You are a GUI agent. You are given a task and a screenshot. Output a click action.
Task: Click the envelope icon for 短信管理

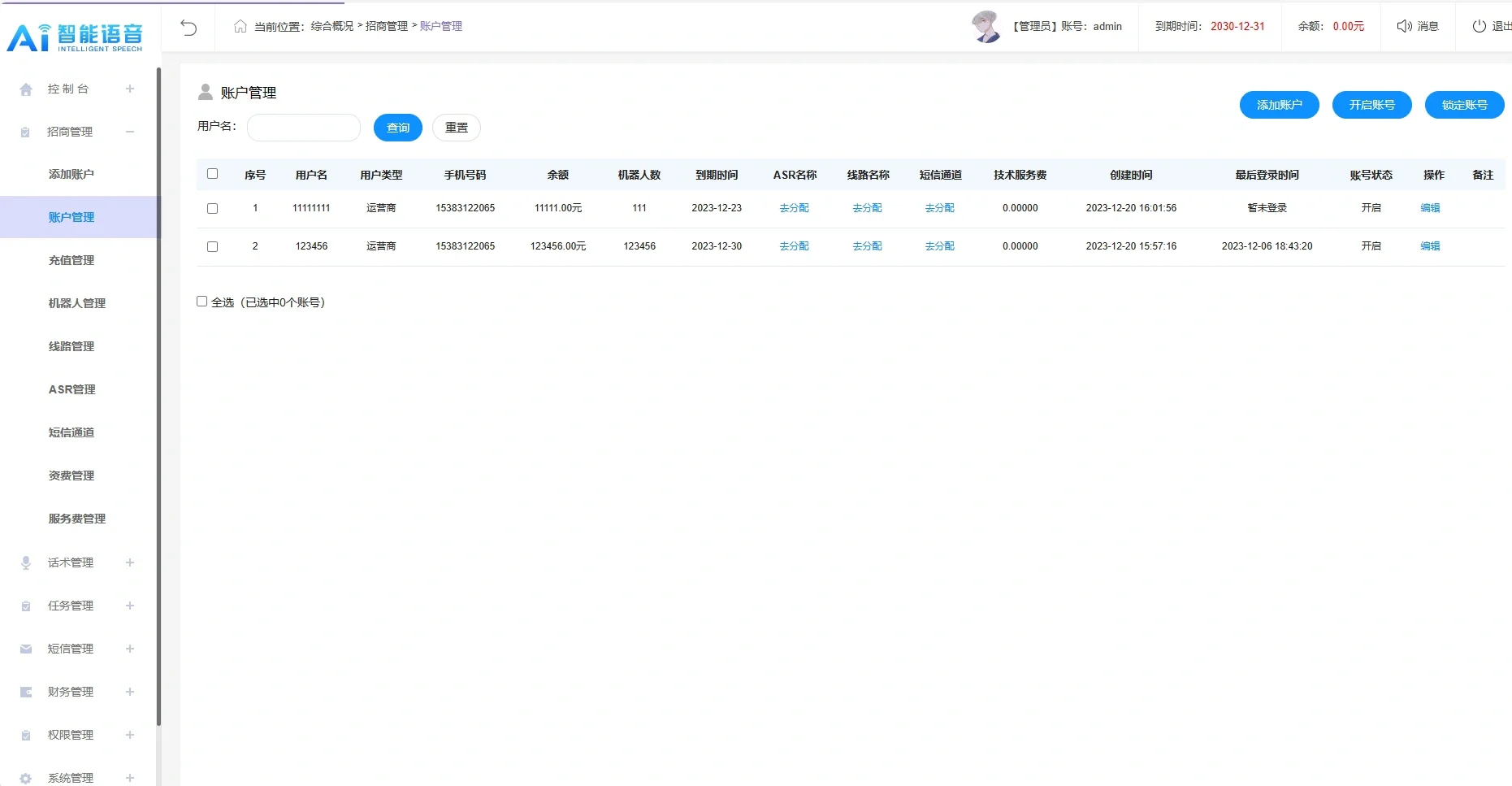25,649
